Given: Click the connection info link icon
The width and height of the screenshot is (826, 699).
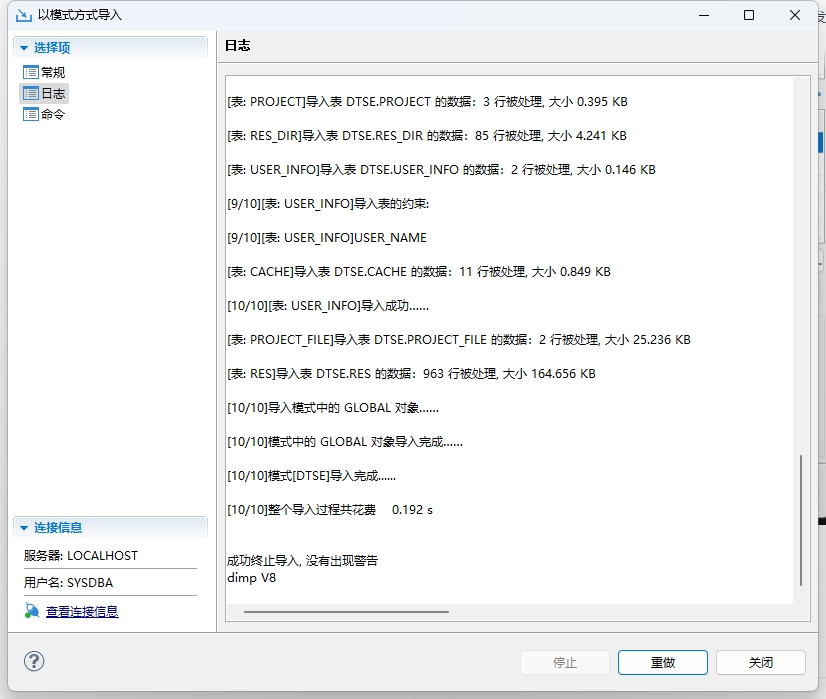Looking at the screenshot, I should 32,611.
